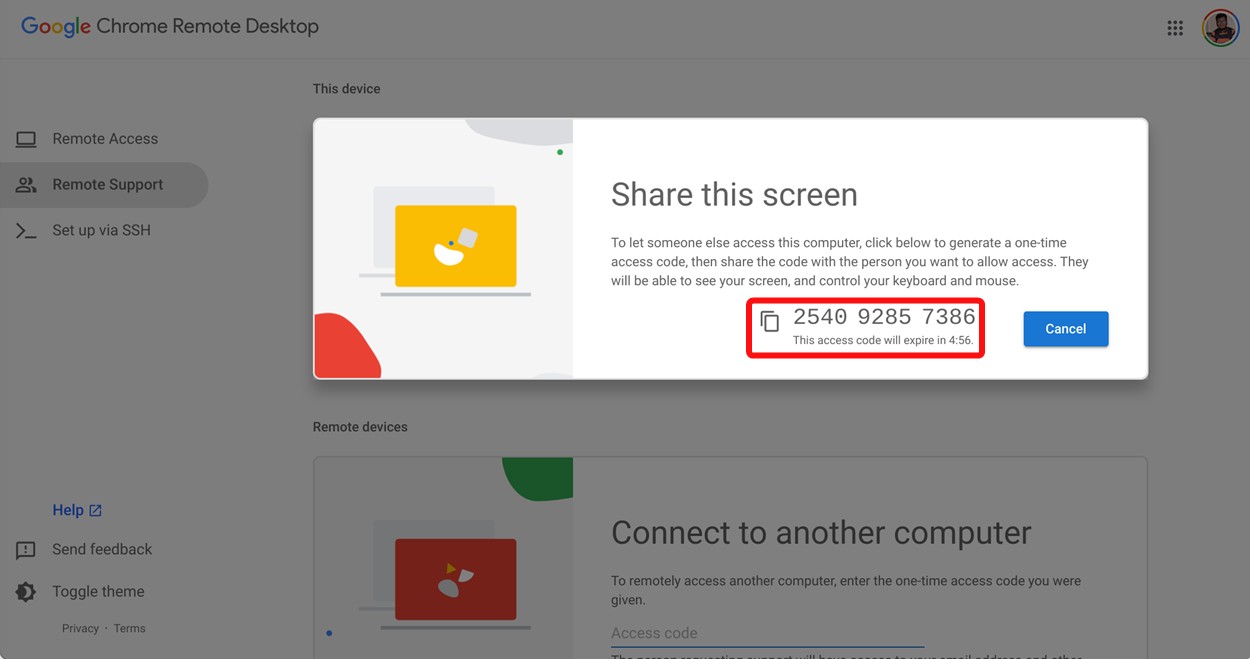Open the Google apps grid
1250x659 pixels.
click(x=1175, y=27)
